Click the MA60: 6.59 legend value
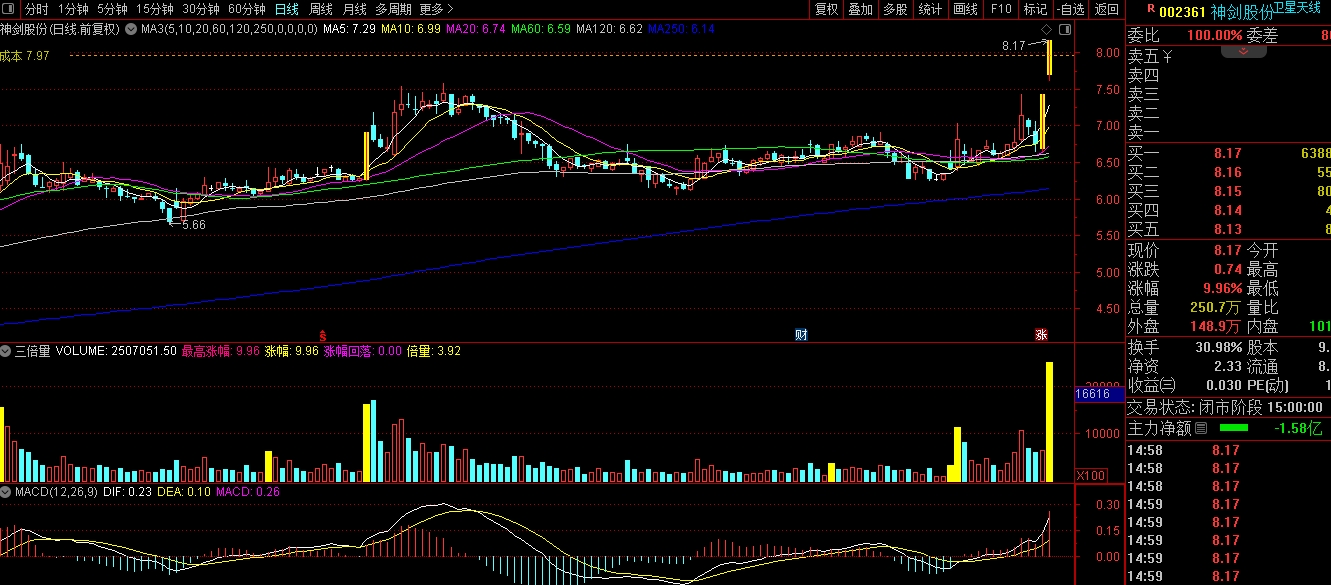Image resolution: width=1331 pixels, height=585 pixels. tap(540, 29)
